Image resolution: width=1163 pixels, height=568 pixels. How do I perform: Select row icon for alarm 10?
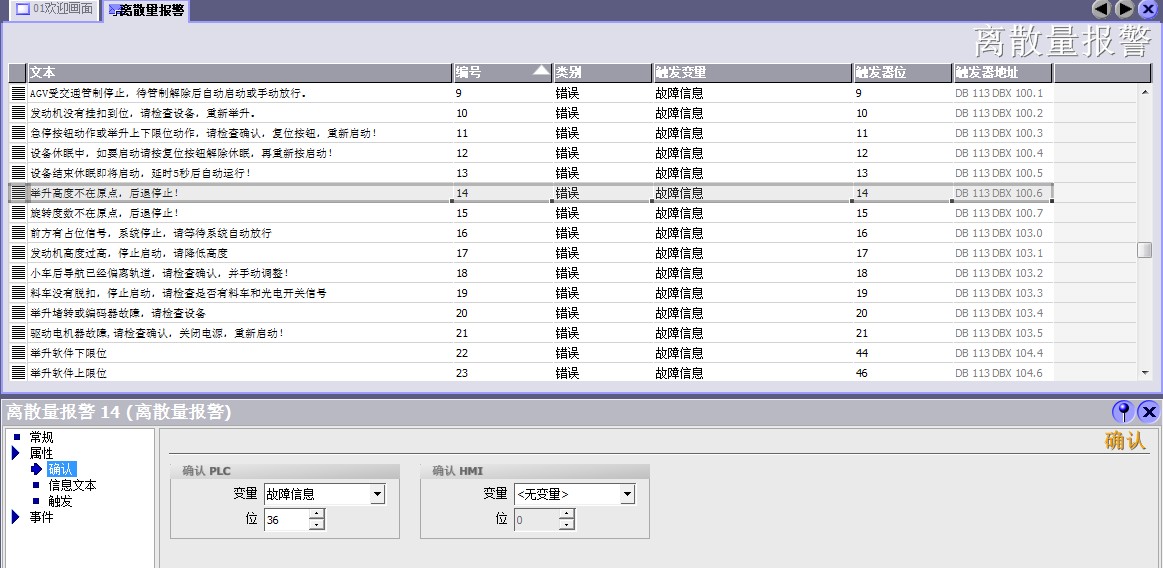[x=19, y=113]
